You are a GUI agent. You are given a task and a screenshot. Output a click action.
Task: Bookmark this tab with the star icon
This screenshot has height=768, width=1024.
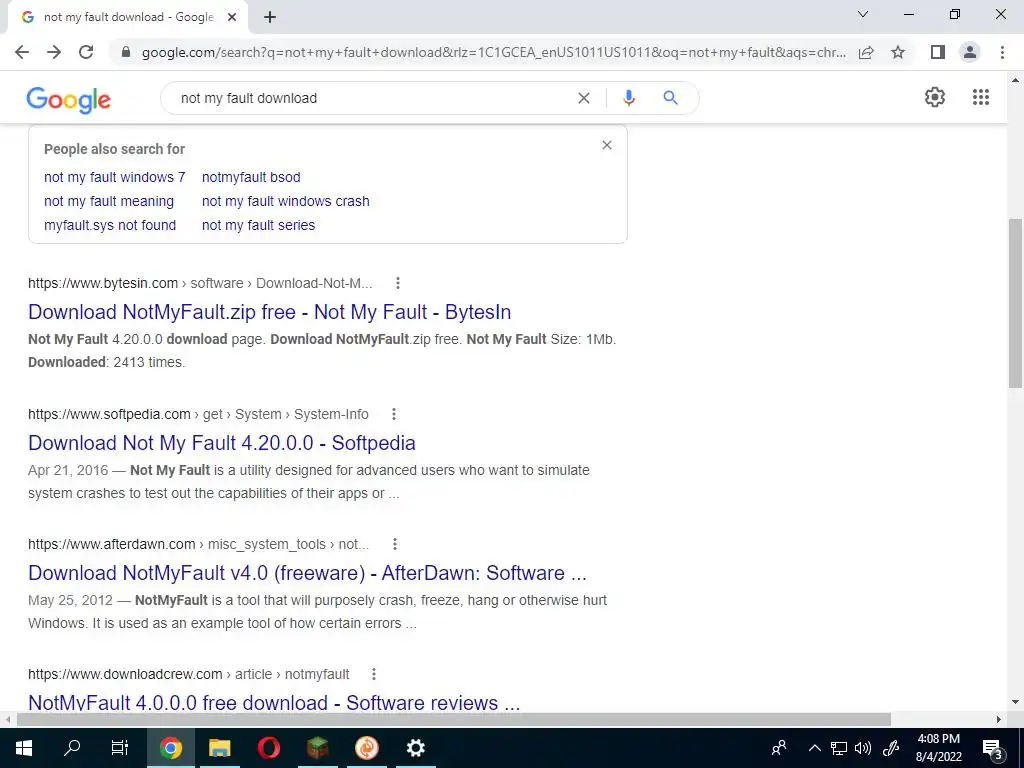coord(898,52)
